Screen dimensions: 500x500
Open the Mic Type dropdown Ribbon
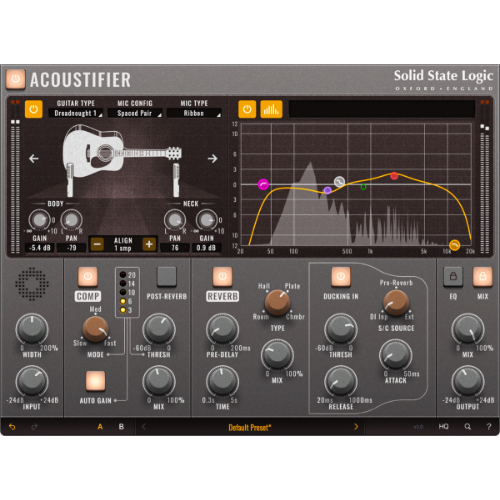tap(194, 113)
